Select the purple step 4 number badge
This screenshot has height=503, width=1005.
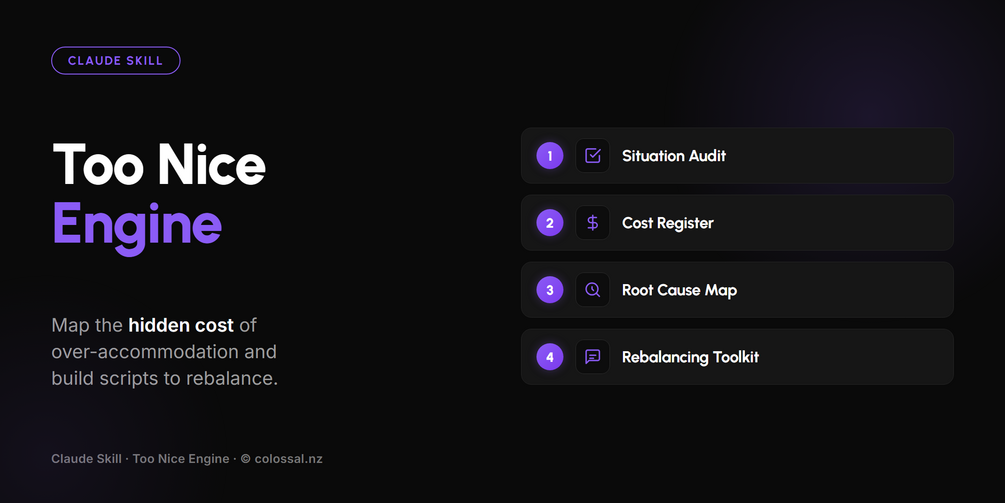tap(549, 357)
